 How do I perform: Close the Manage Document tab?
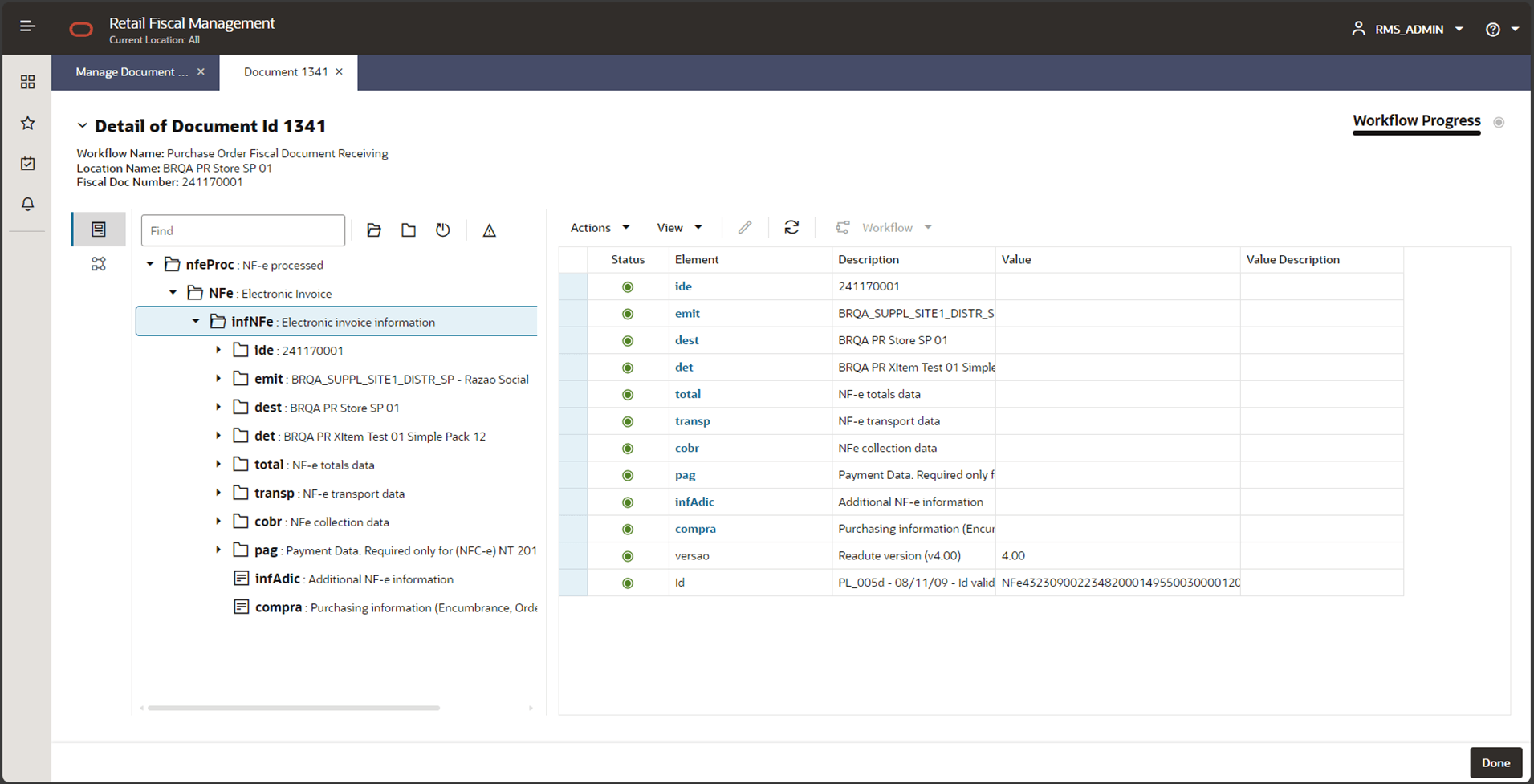click(201, 72)
